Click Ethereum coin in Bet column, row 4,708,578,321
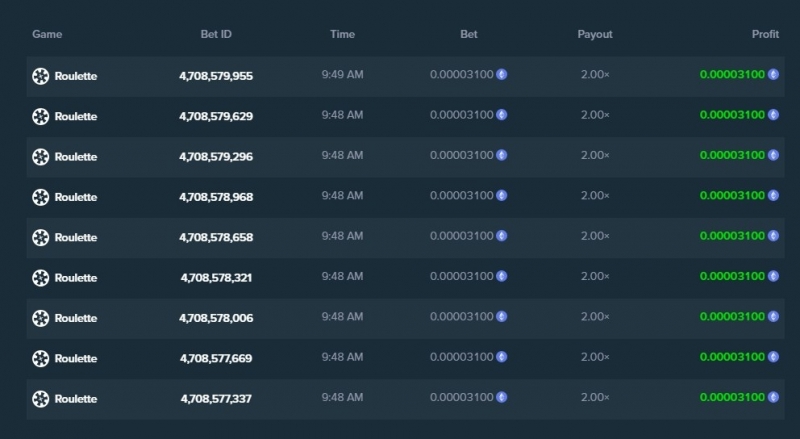Image resolution: width=800 pixels, height=439 pixels. (502, 276)
